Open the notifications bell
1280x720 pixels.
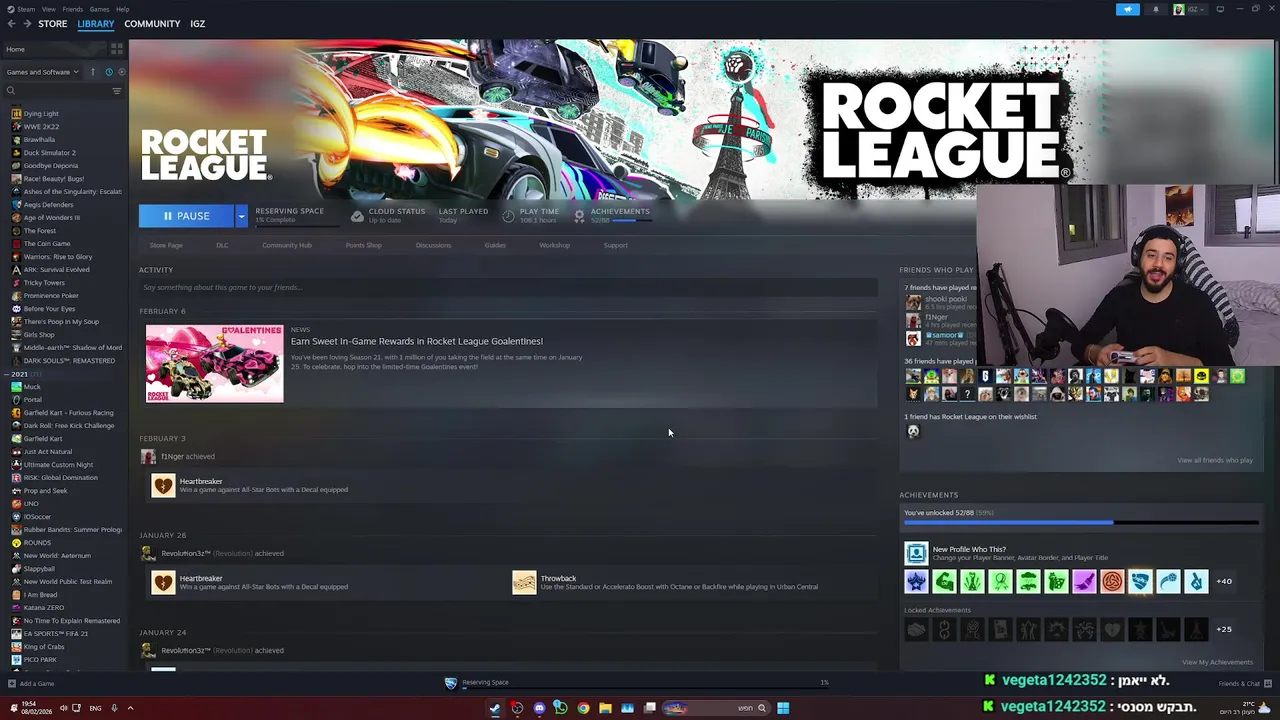(1156, 9)
